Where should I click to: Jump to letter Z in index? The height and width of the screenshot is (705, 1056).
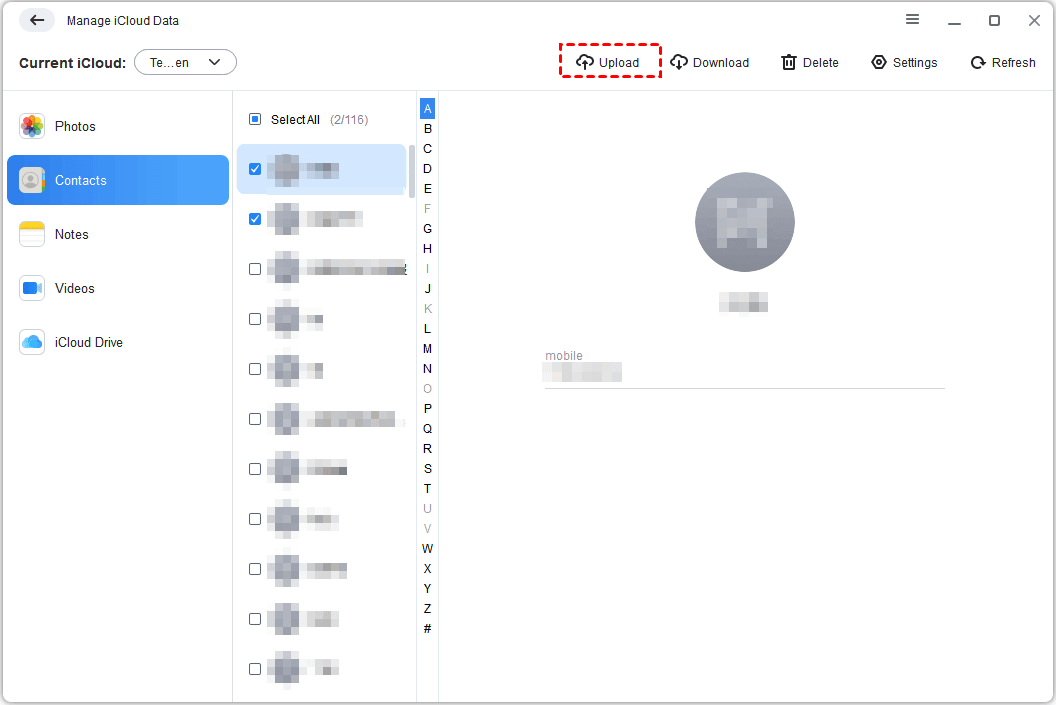pyautogui.click(x=427, y=608)
